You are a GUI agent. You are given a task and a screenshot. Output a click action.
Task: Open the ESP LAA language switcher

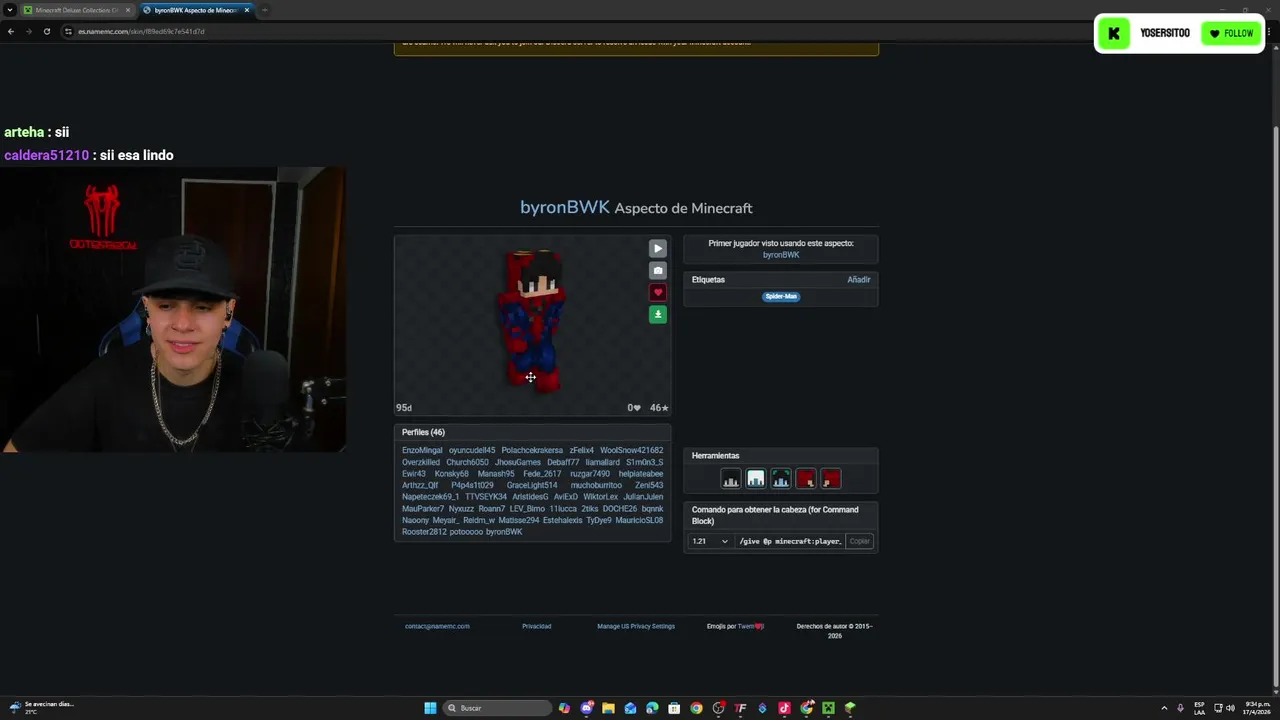coord(1199,708)
